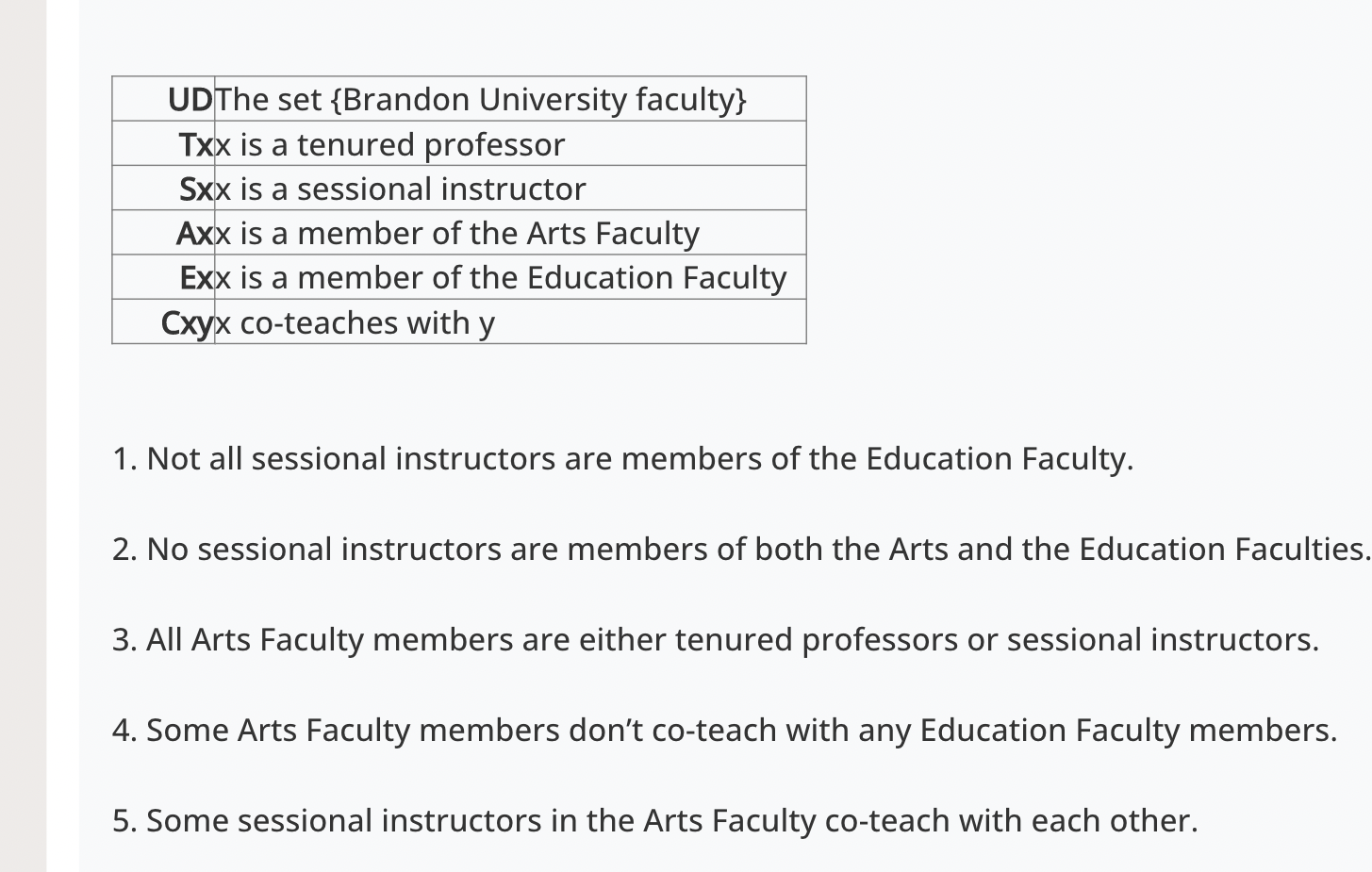The width and height of the screenshot is (1372, 872).
Task: Click sentence 3 about Arts Faculty members
Action: pos(716,640)
